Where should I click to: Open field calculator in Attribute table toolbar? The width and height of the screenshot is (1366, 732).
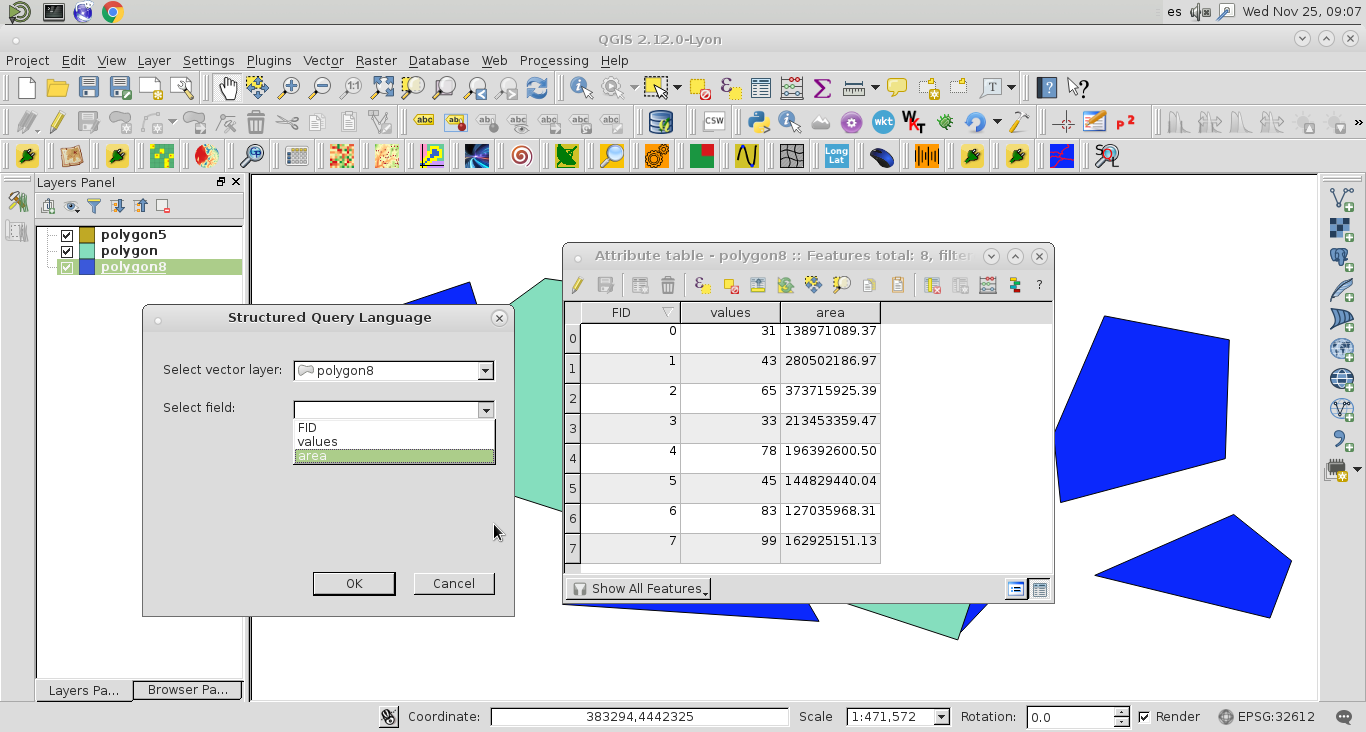tap(988, 285)
